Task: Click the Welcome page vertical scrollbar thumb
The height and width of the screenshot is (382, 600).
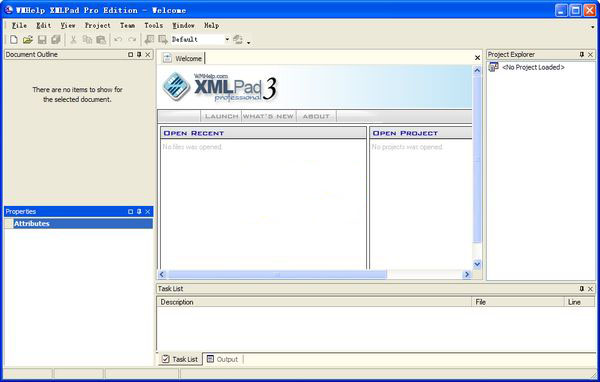Action: tap(477, 159)
